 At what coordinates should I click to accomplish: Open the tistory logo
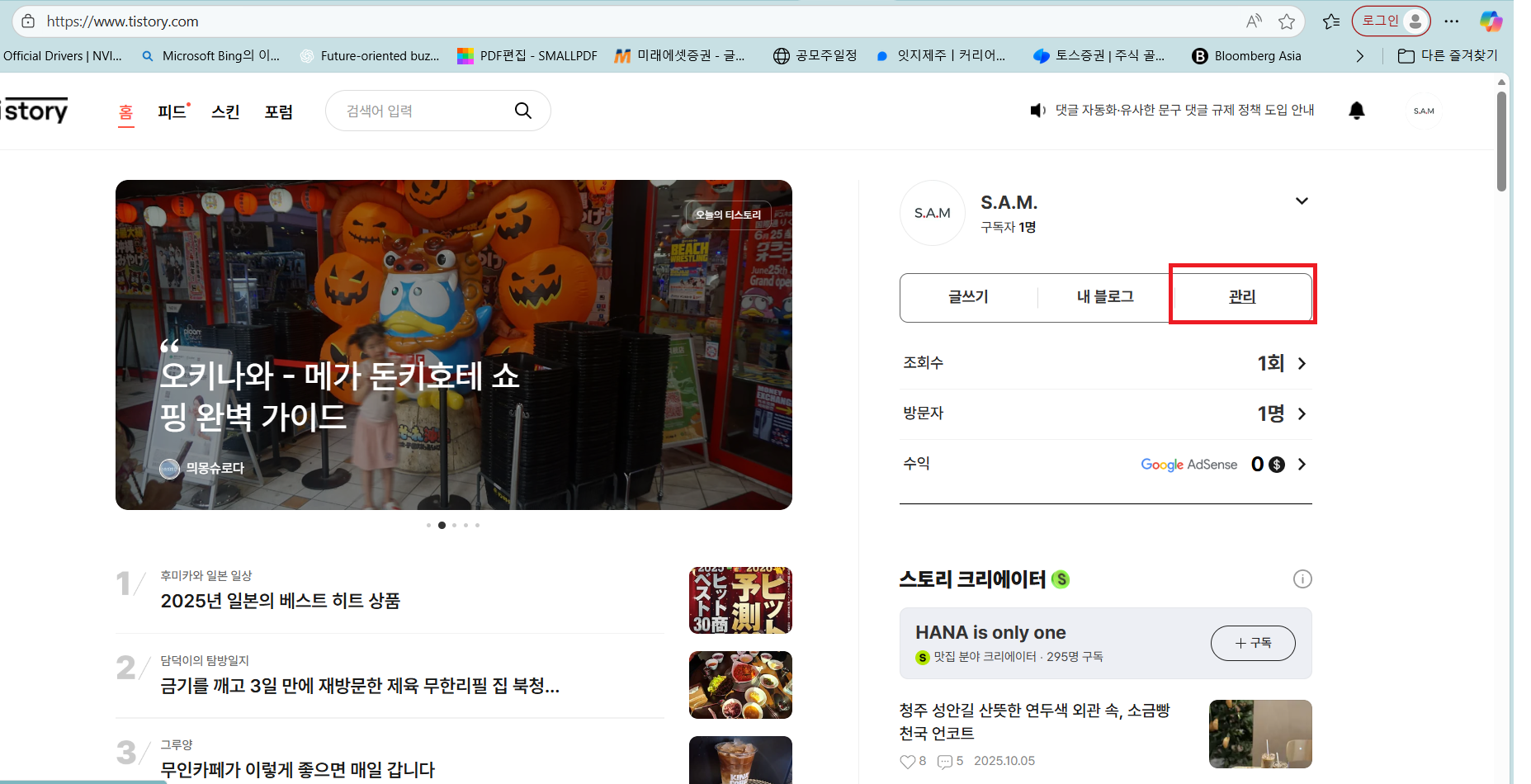click(35, 111)
